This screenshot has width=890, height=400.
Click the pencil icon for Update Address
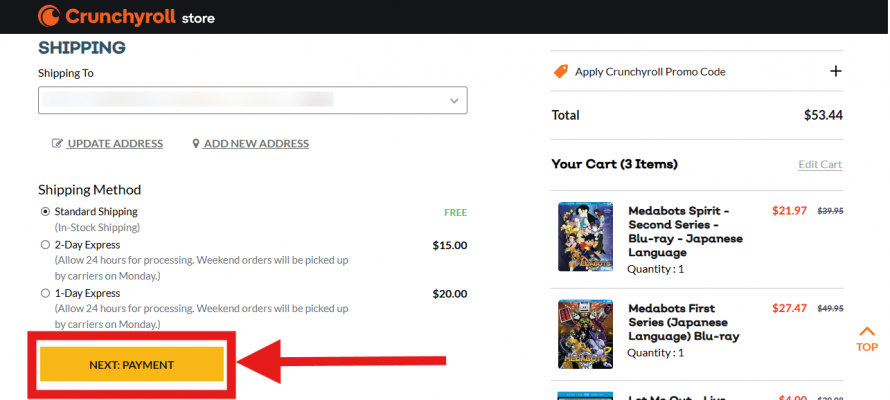click(x=58, y=144)
